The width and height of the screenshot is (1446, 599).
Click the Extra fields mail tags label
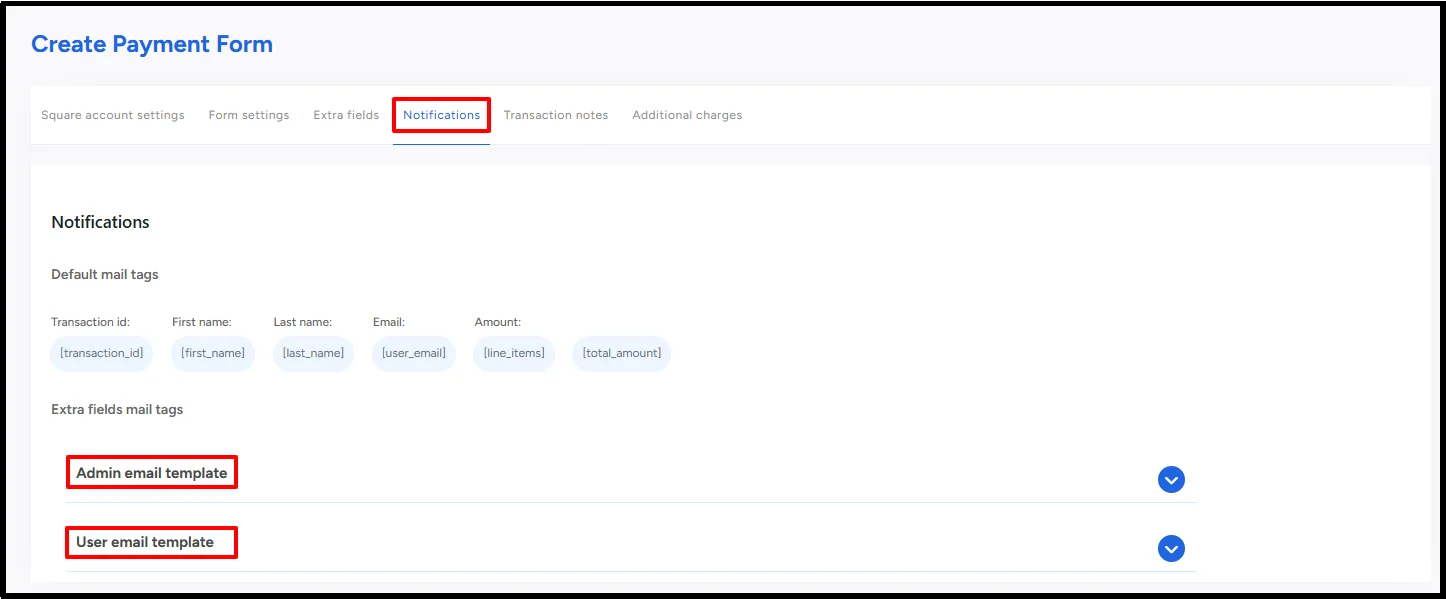(117, 409)
